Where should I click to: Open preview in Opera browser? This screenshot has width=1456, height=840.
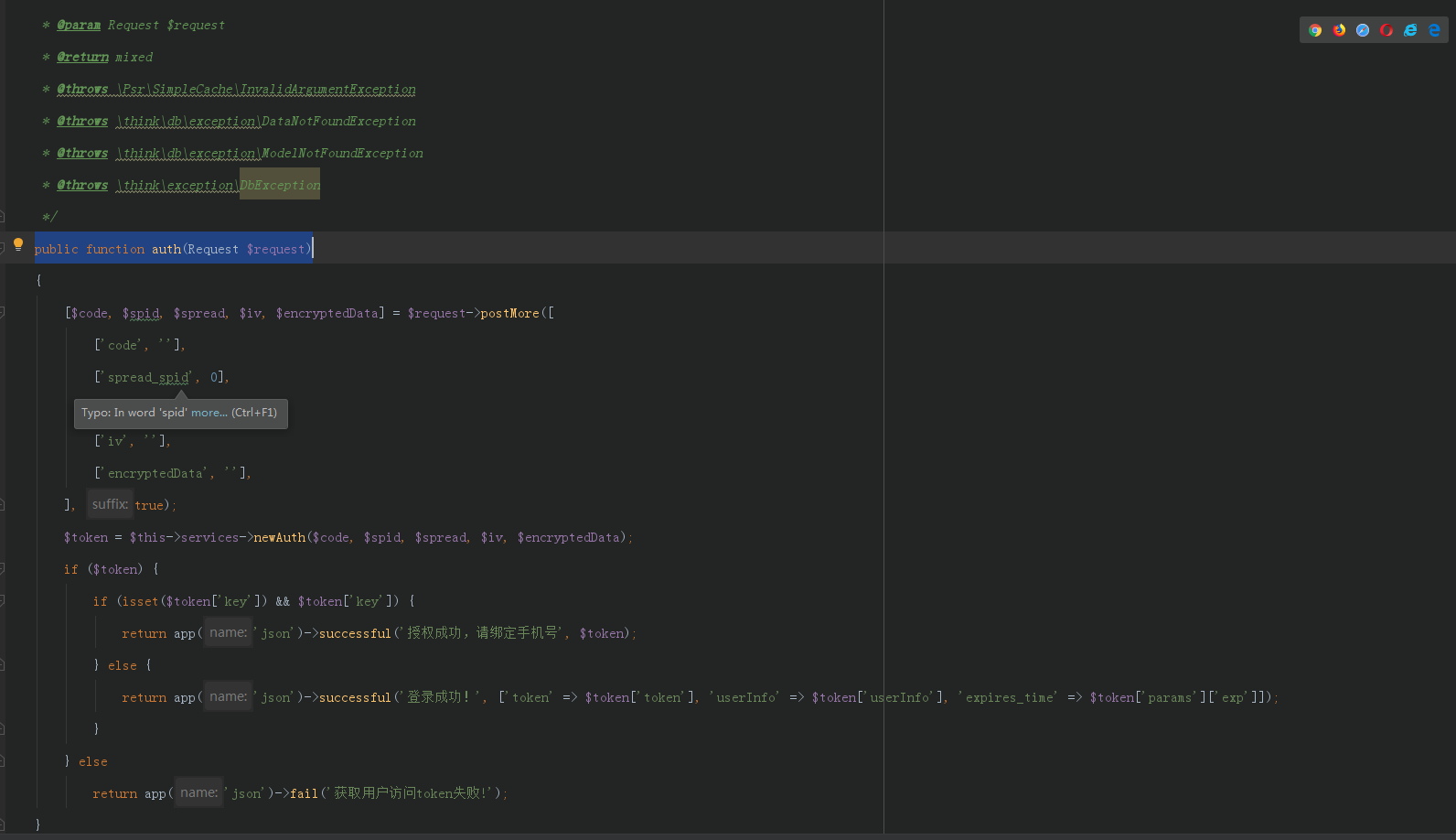1386,30
